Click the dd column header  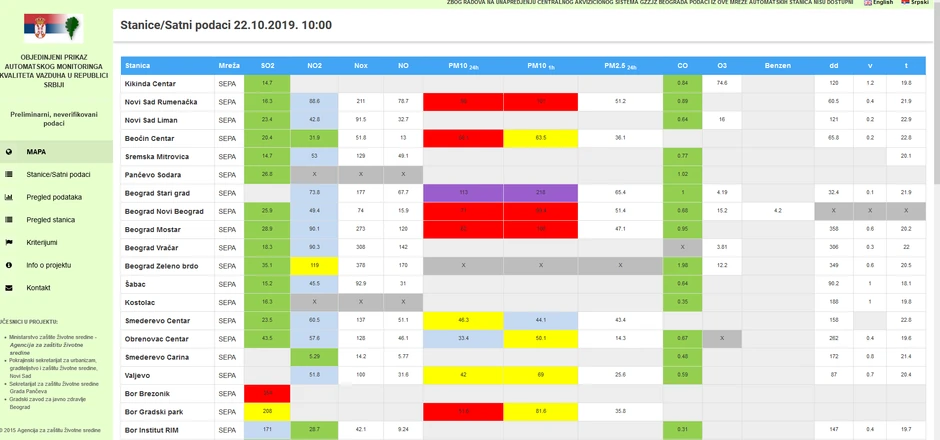834,65
